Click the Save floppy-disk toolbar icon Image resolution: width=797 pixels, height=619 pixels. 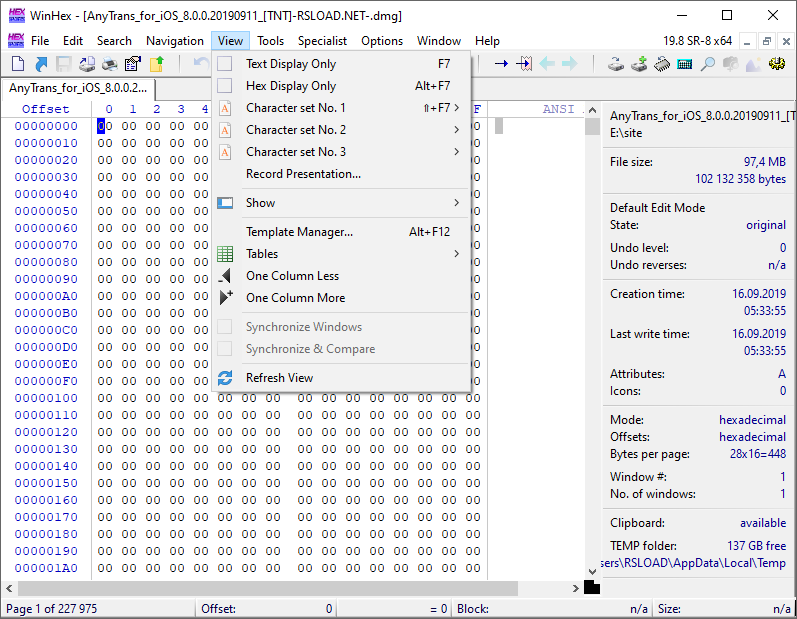[x=64, y=64]
